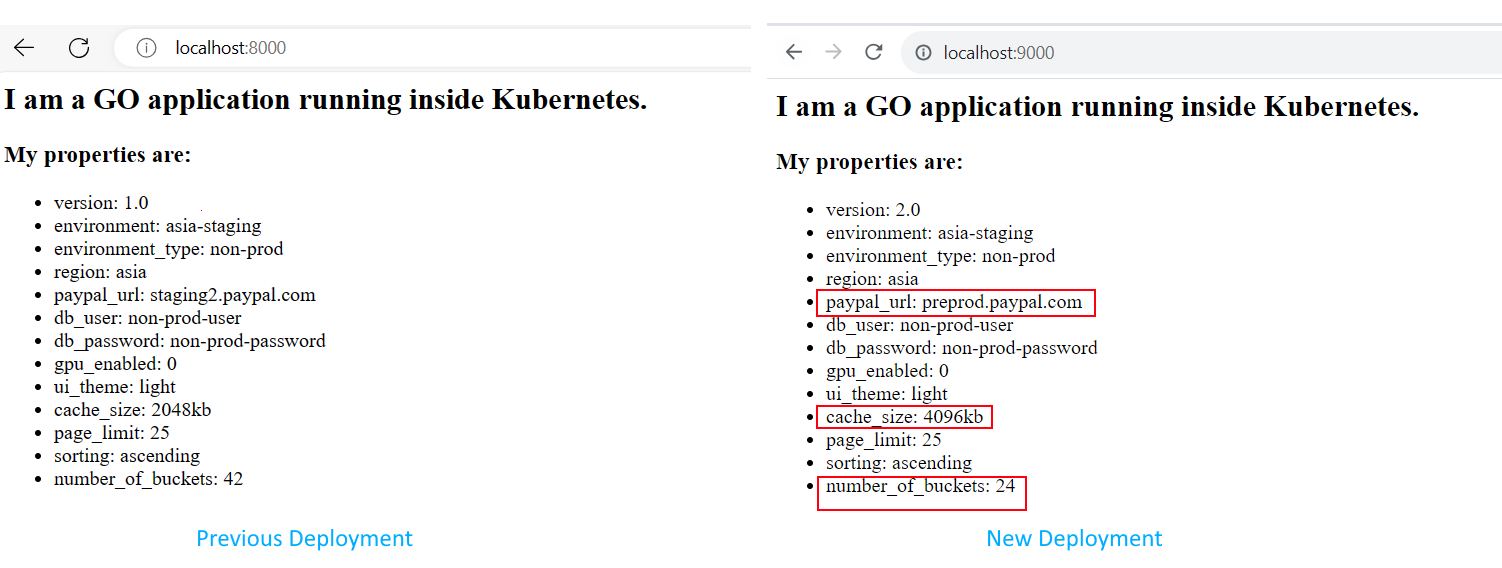Click the New Deployment caption
The image size is (1502, 568).
pos(1074,538)
